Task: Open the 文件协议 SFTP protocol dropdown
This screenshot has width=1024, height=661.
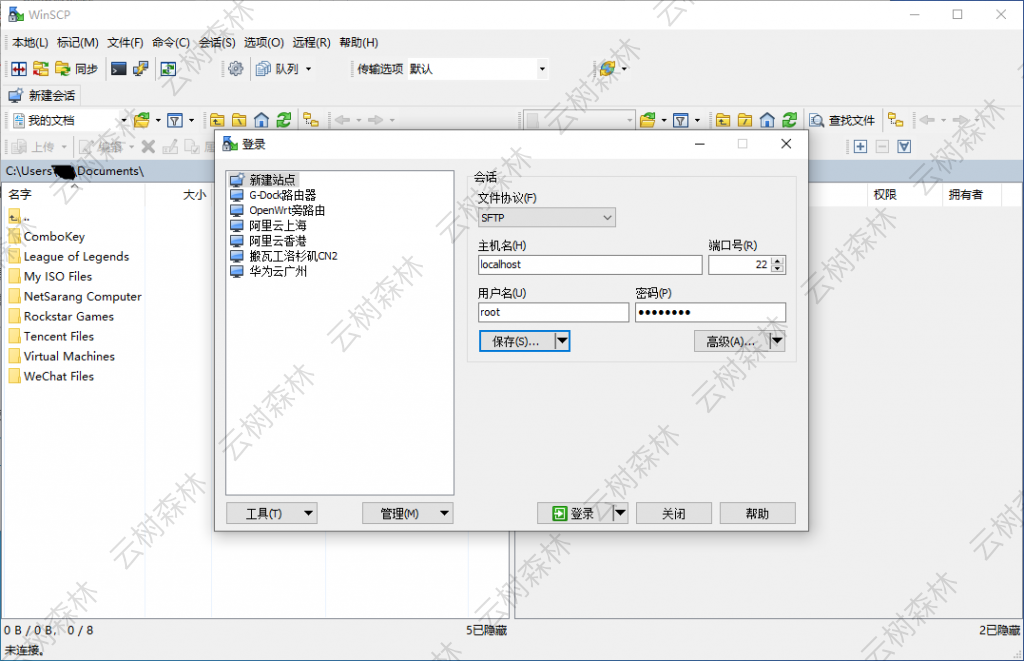Action: (547, 218)
